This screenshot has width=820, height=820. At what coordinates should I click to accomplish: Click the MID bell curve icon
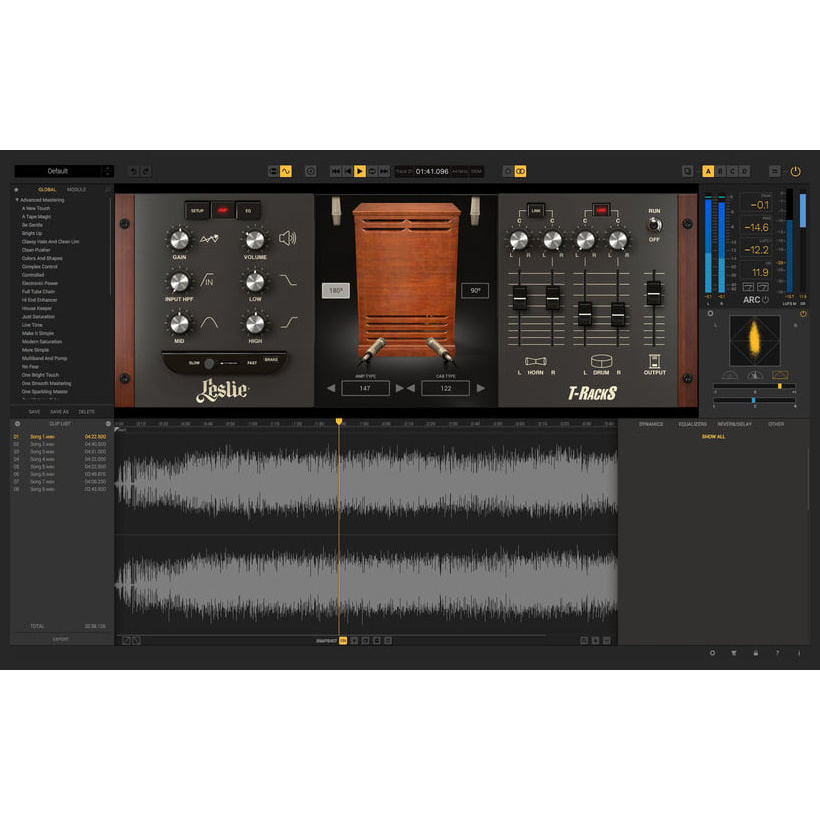coord(209,322)
